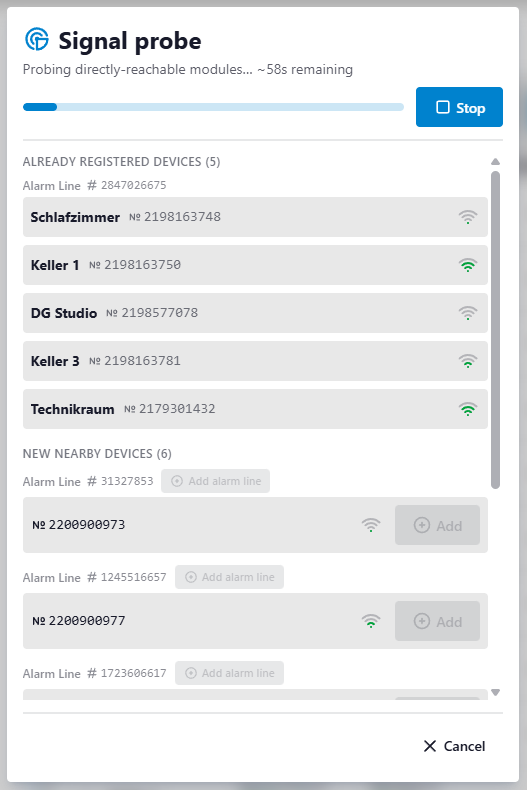This screenshot has height=790, width=527.
Task: Add alarm line 31327853
Action: click(215, 481)
